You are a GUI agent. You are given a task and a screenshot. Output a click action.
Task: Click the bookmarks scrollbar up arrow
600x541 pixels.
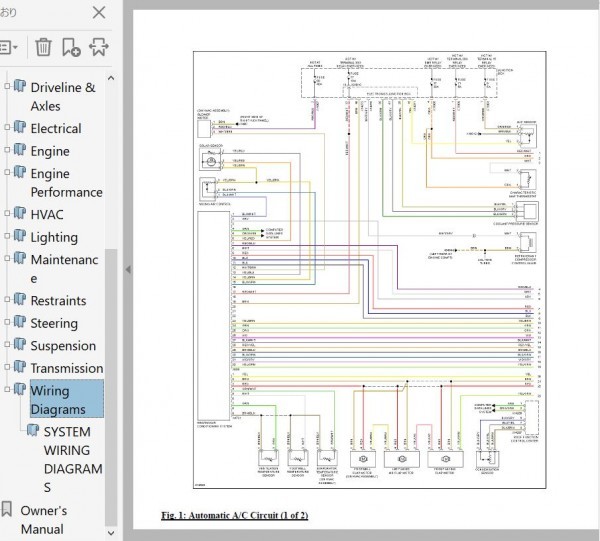coord(111,78)
